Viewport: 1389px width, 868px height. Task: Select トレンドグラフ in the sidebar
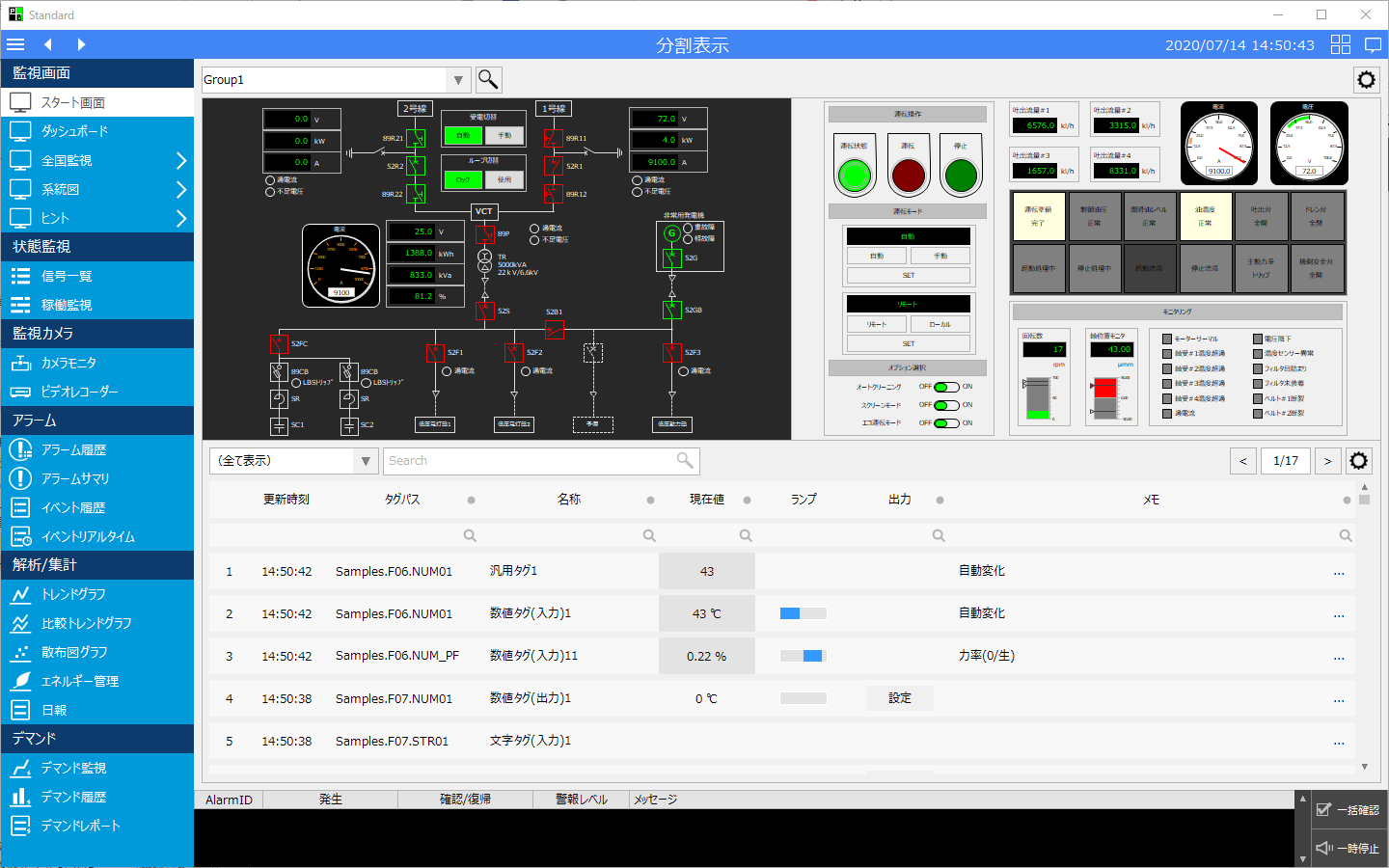tap(73, 594)
